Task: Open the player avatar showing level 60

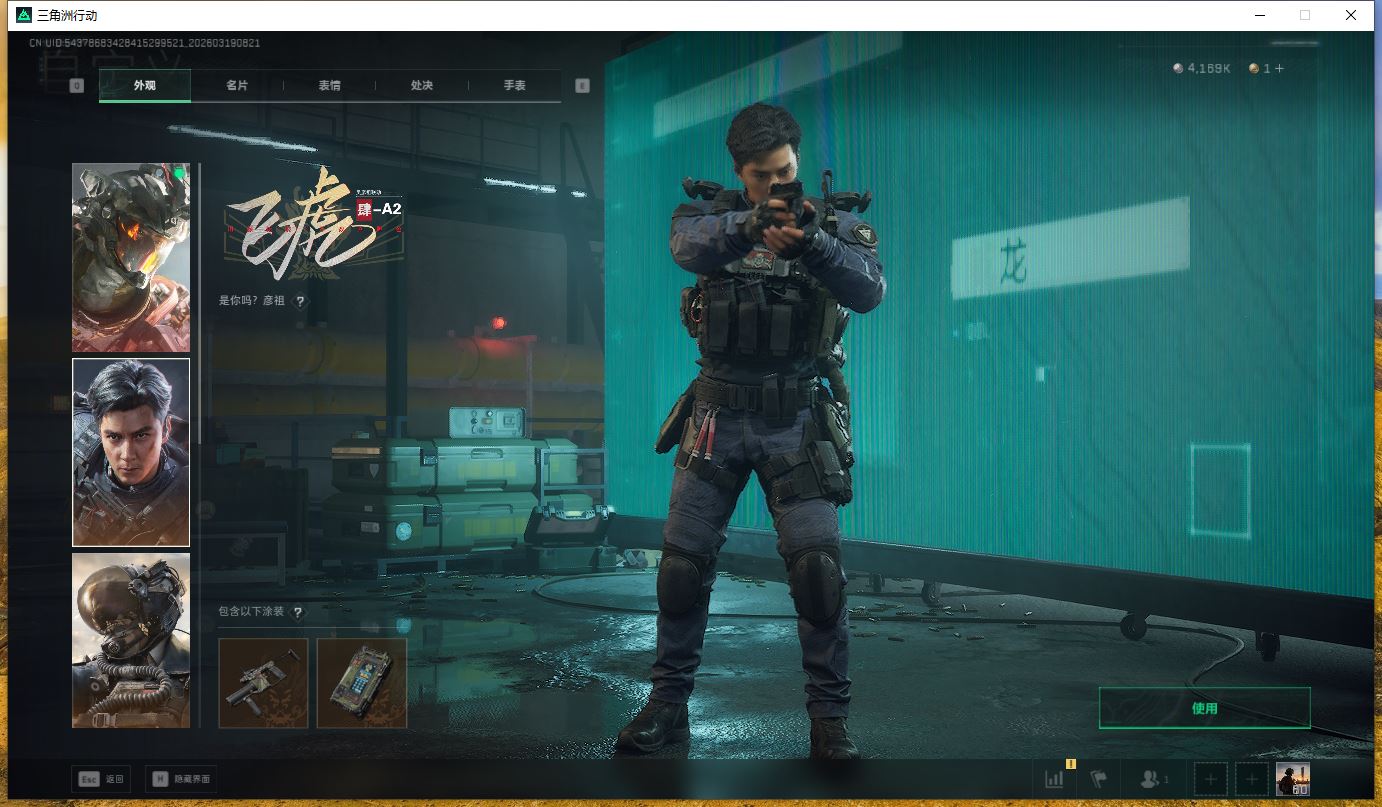Action: click(x=1292, y=779)
